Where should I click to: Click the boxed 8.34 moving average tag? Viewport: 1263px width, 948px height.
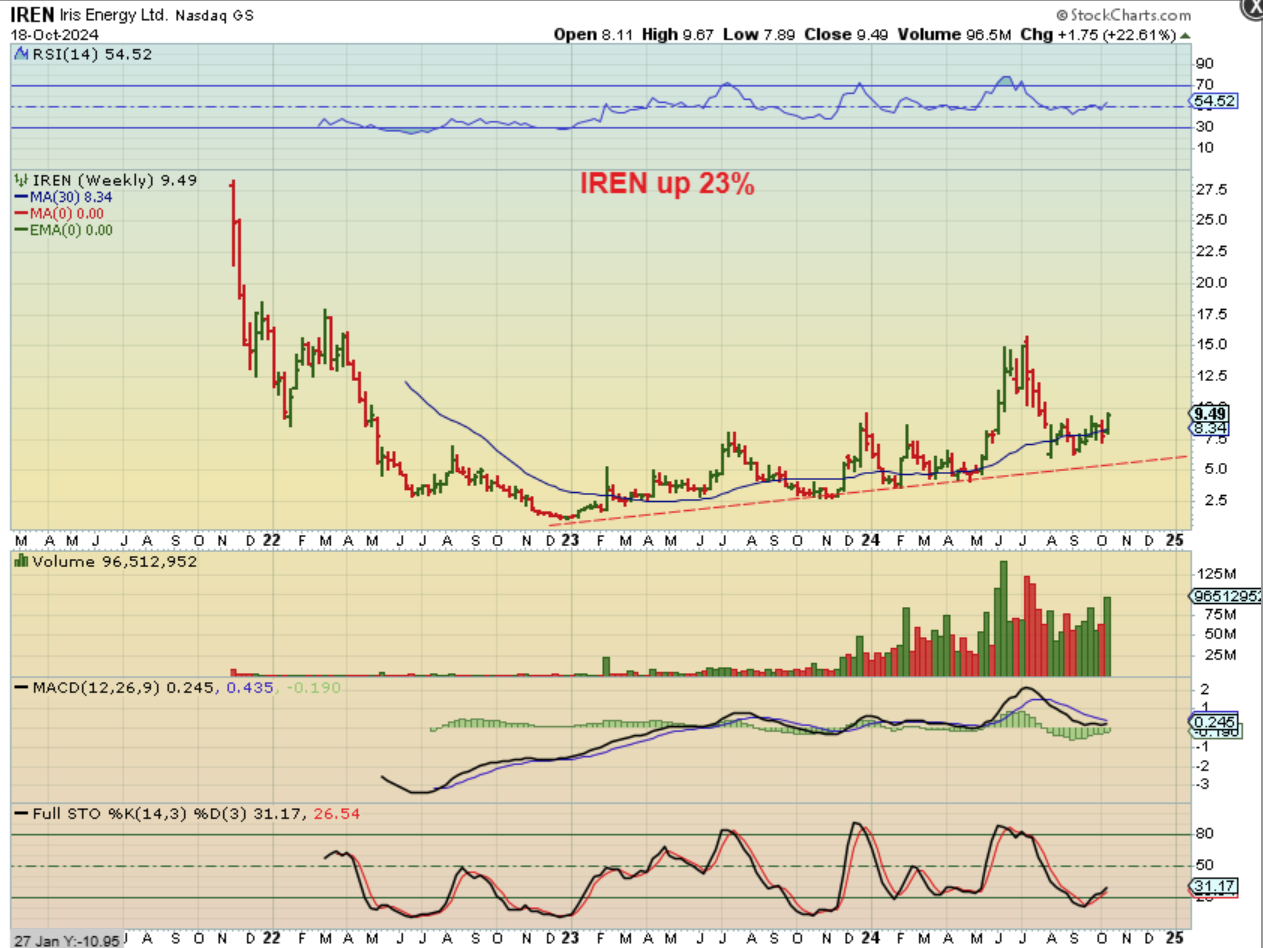pyautogui.click(x=1209, y=427)
